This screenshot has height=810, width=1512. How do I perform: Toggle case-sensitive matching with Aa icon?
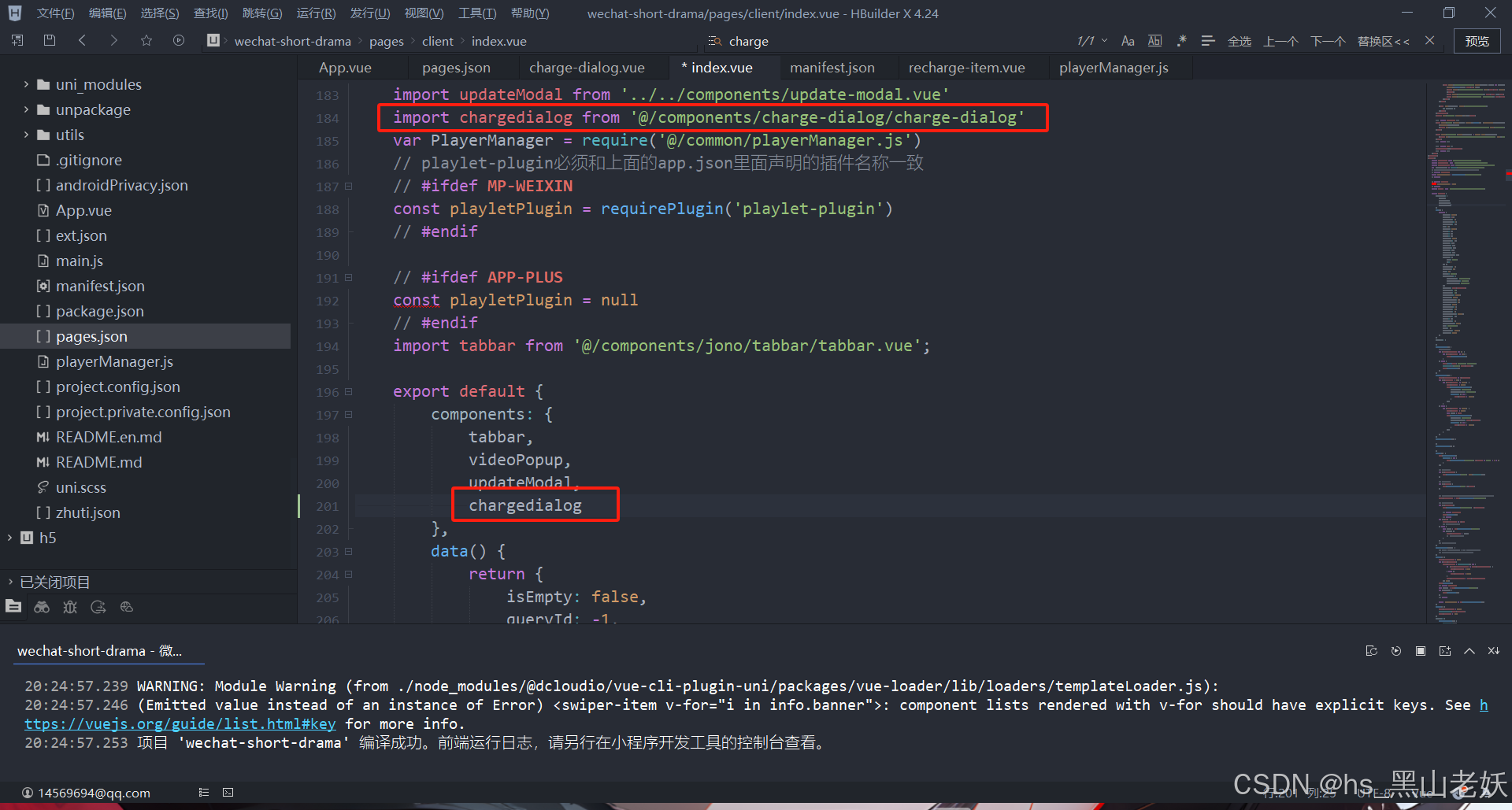point(1128,40)
